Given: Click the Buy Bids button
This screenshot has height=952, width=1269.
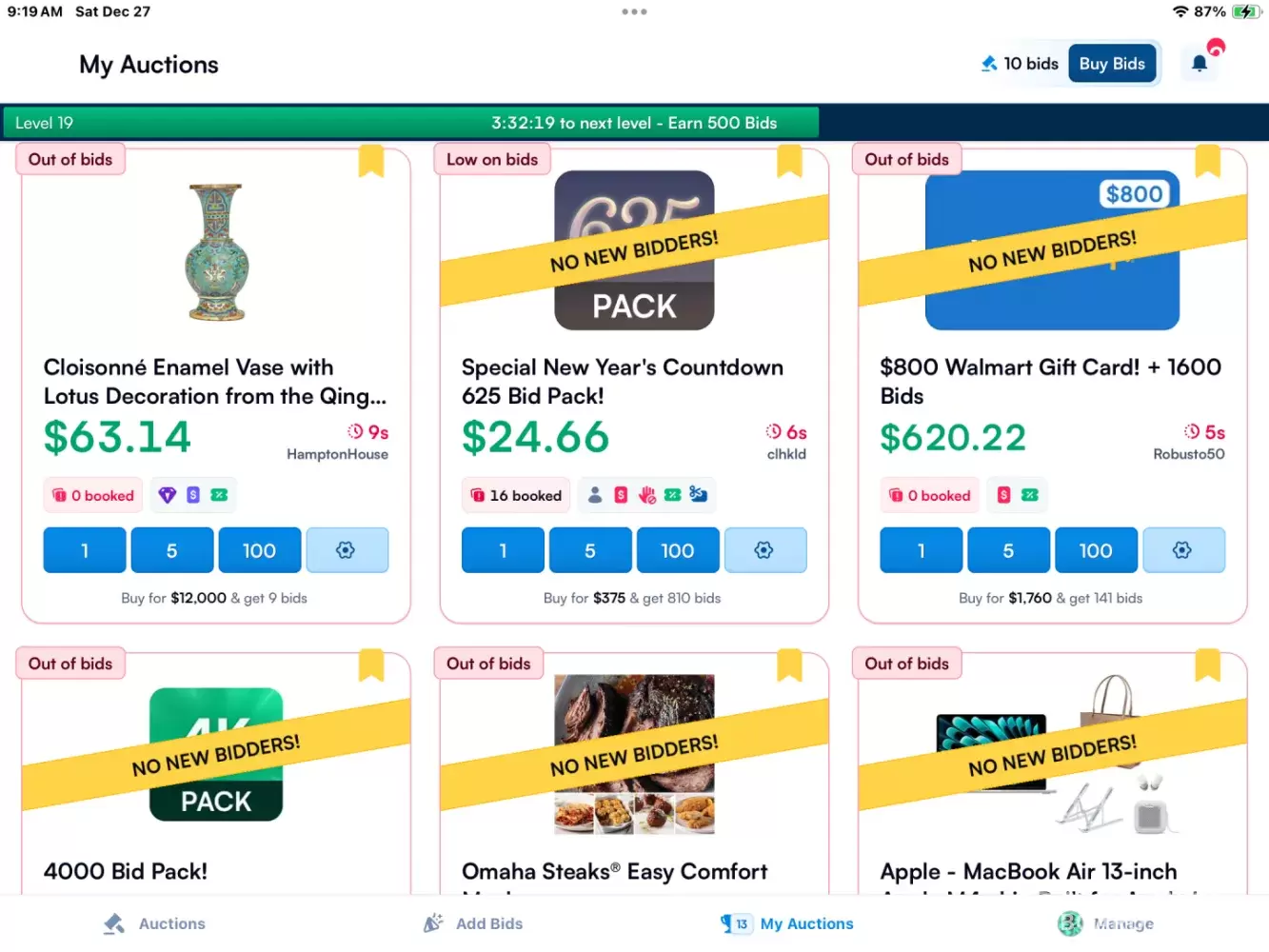Looking at the screenshot, I should 1112,64.
